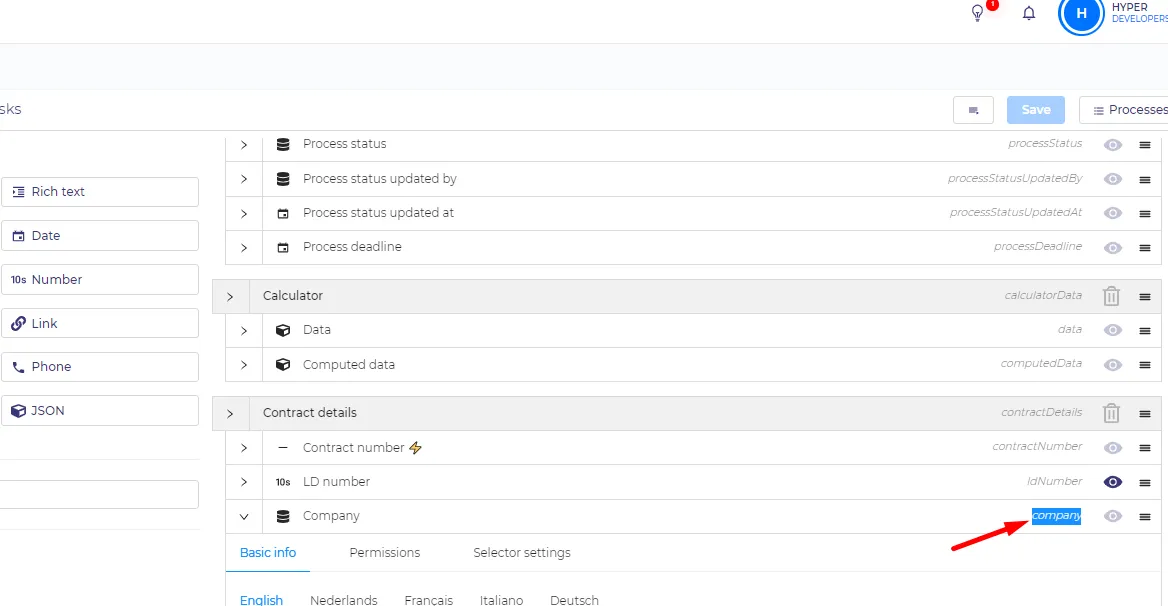Expand the Calculator section
Viewport: 1168px width, 606px height.
(x=230, y=296)
